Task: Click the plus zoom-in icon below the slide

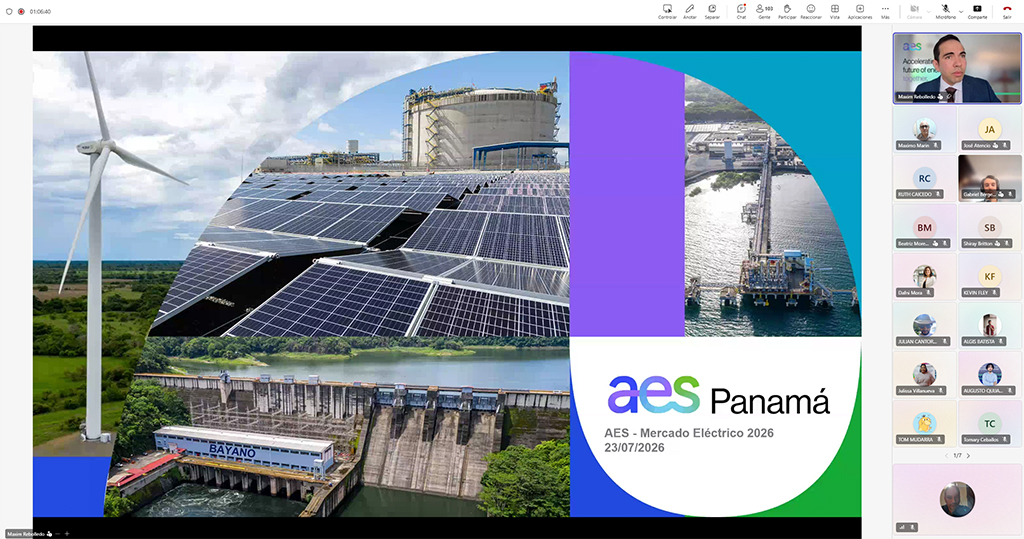Action: [67, 534]
